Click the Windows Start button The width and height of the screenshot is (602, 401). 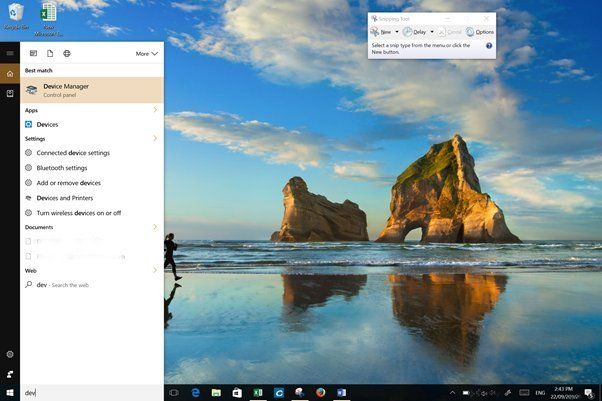coord(10,393)
